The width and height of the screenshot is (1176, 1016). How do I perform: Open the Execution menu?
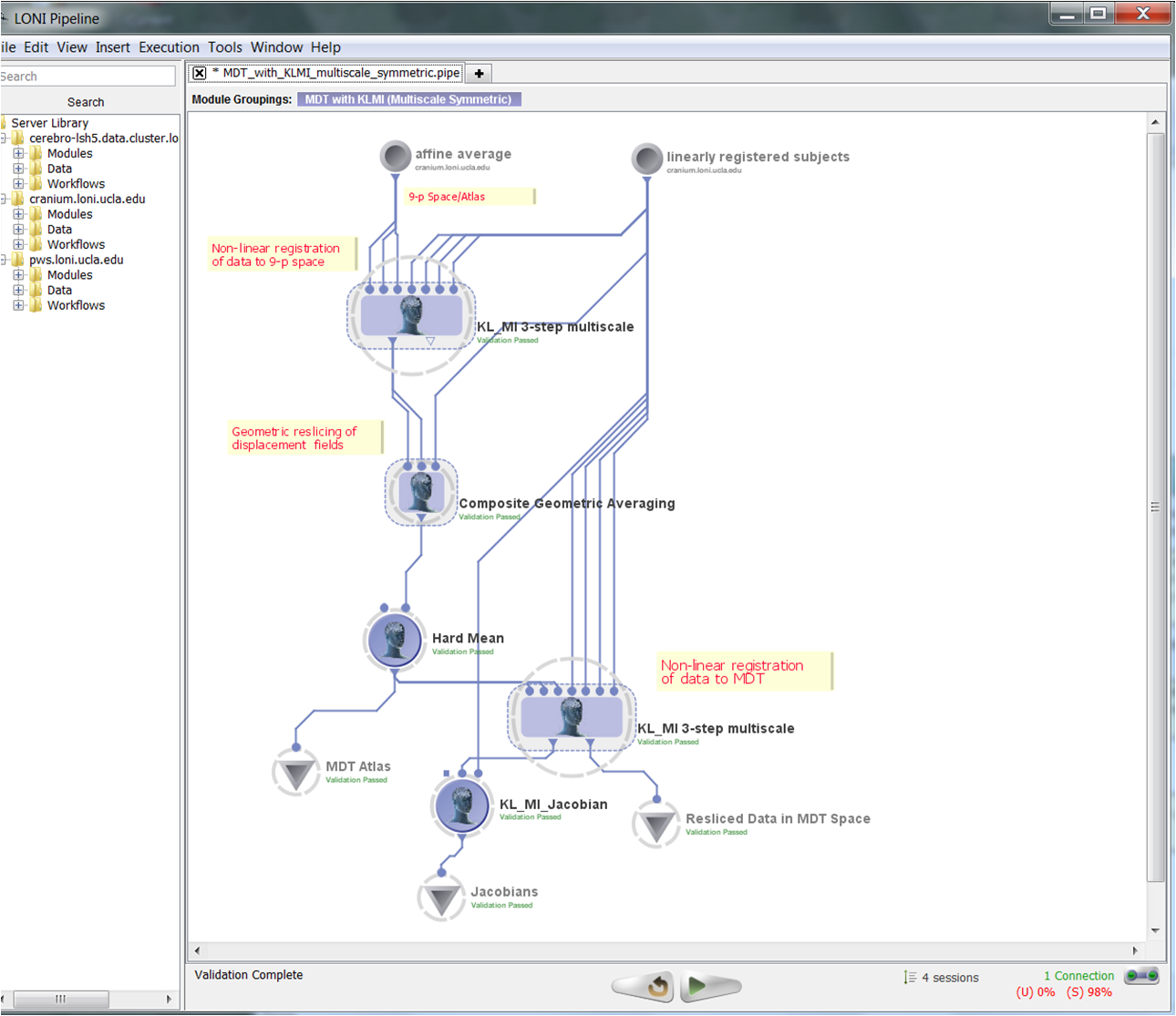coord(169,47)
